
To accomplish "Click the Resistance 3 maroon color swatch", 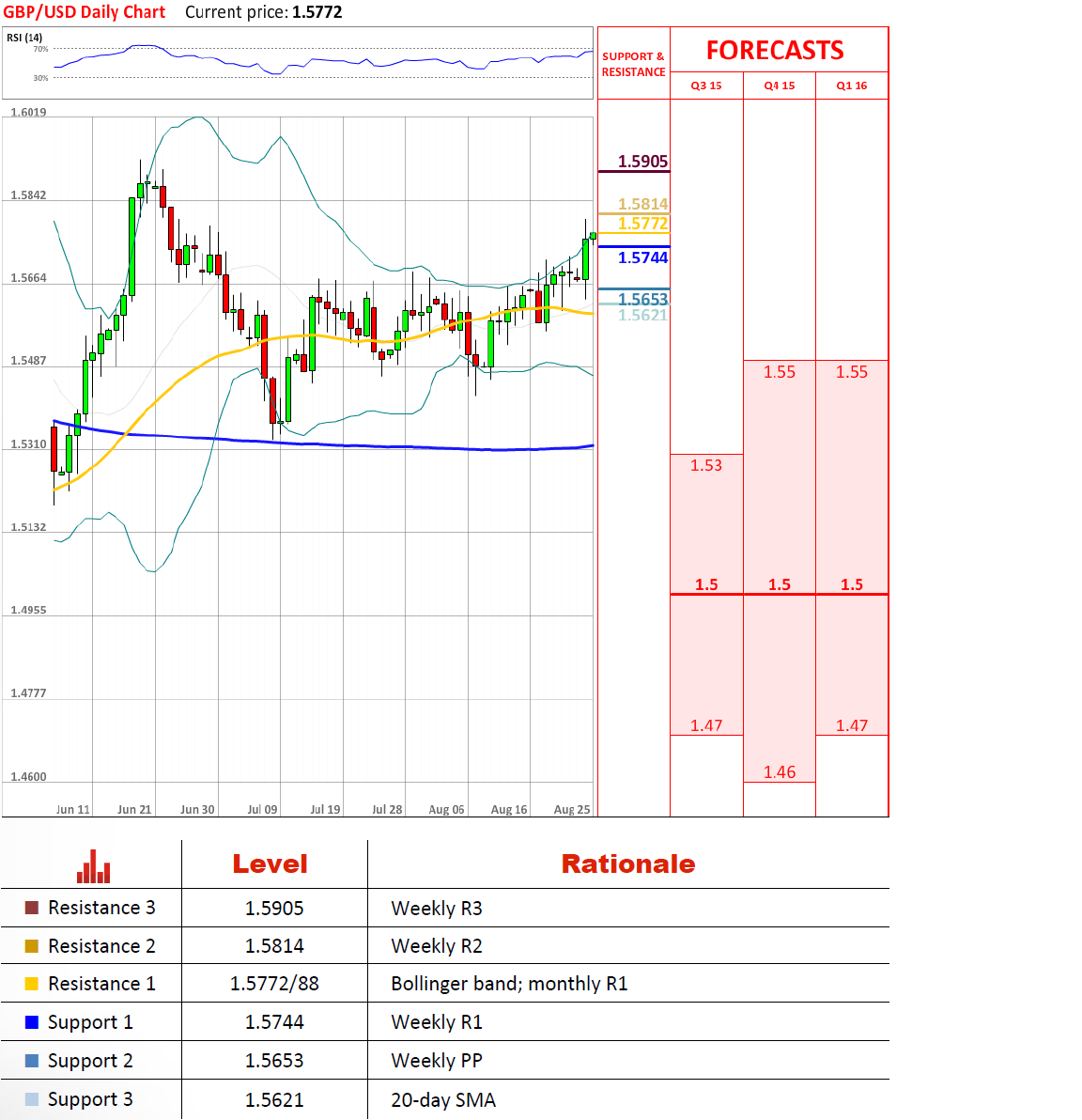I will click(31, 908).
